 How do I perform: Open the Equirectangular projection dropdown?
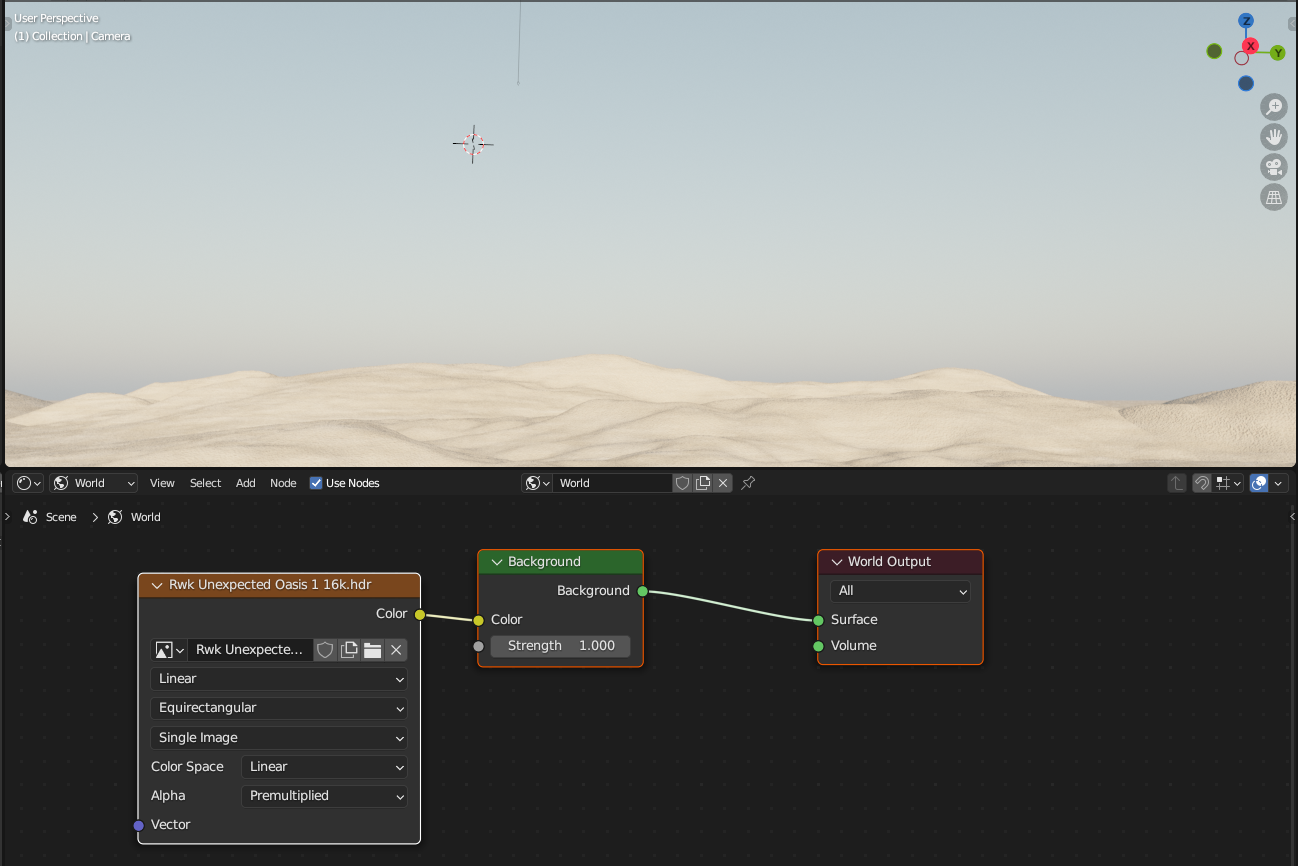click(x=279, y=708)
